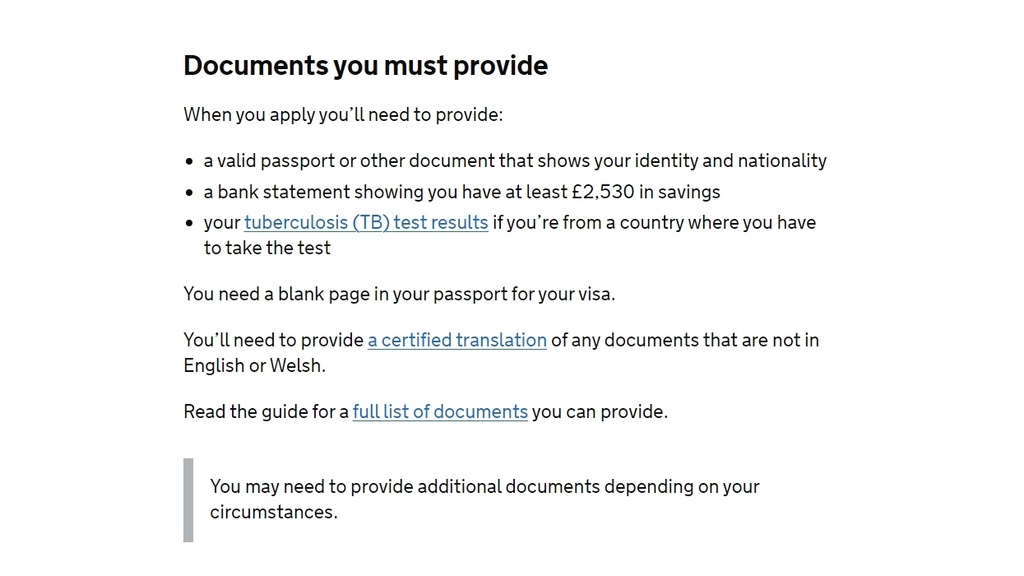The image size is (1024, 576).
Task: Click the 'Read the guide for a' text
Action: 266,411
